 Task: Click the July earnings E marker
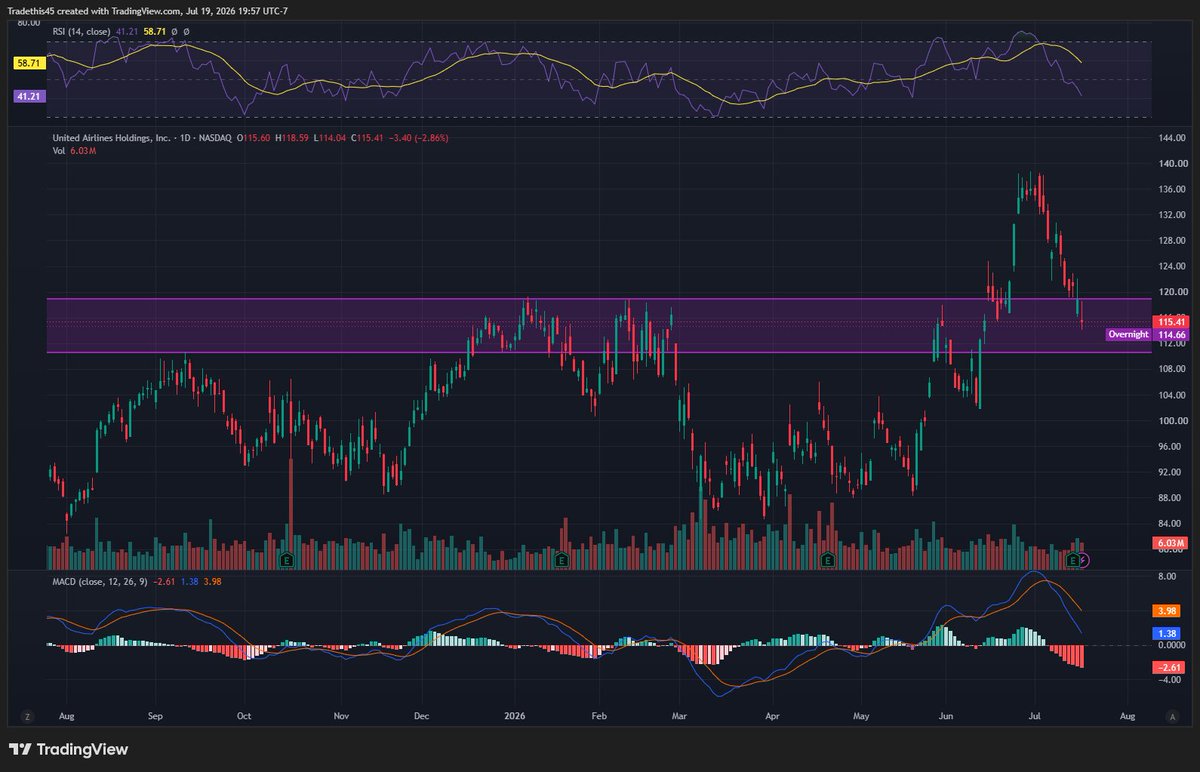[1074, 561]
